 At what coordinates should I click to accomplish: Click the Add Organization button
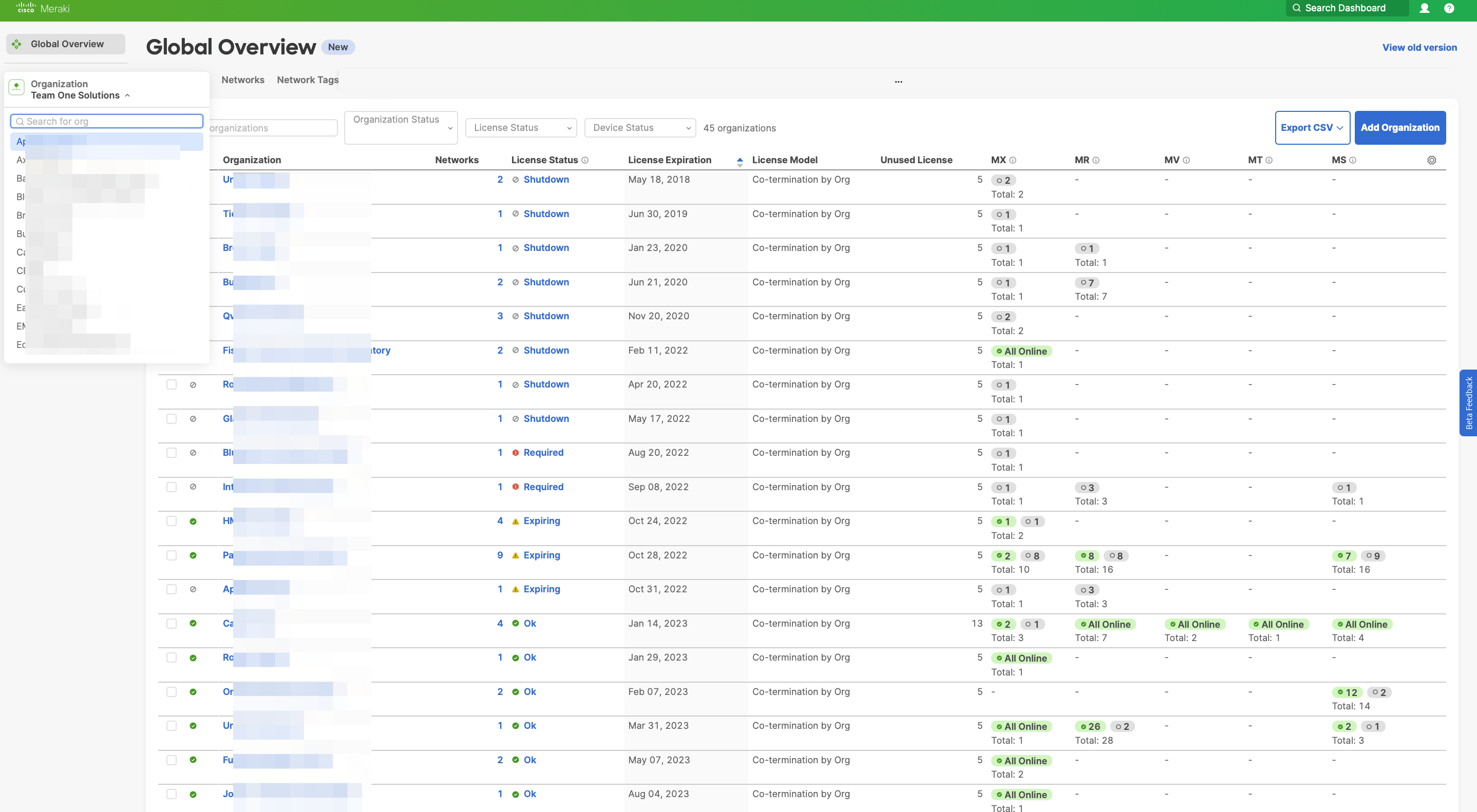[x=1399, y=127]
